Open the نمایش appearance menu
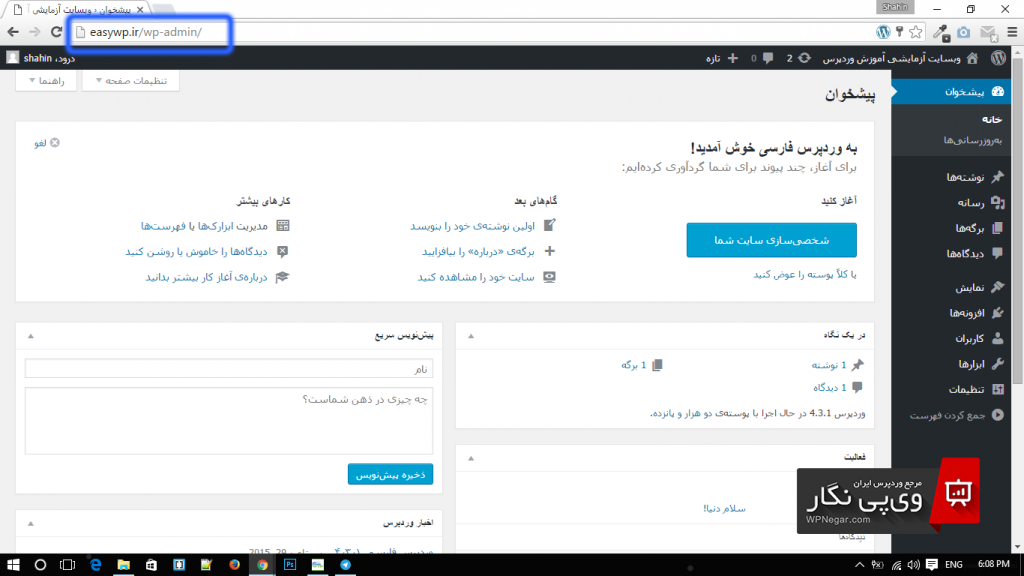 [x=970, y=287]
